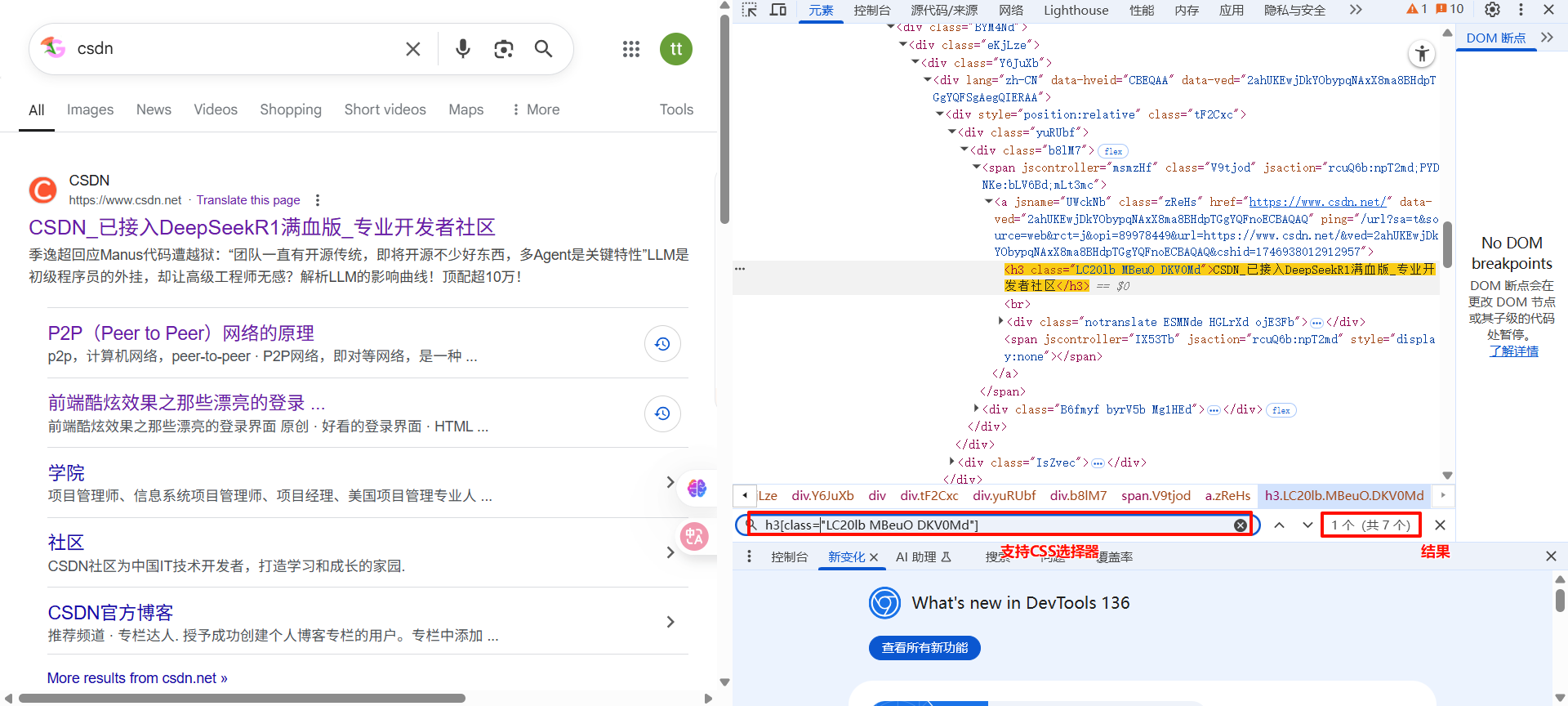Viewport: 1568px width, 706px height.
Task: Show more DevTools tabs chevron
Action: [x=1356, y=10]
